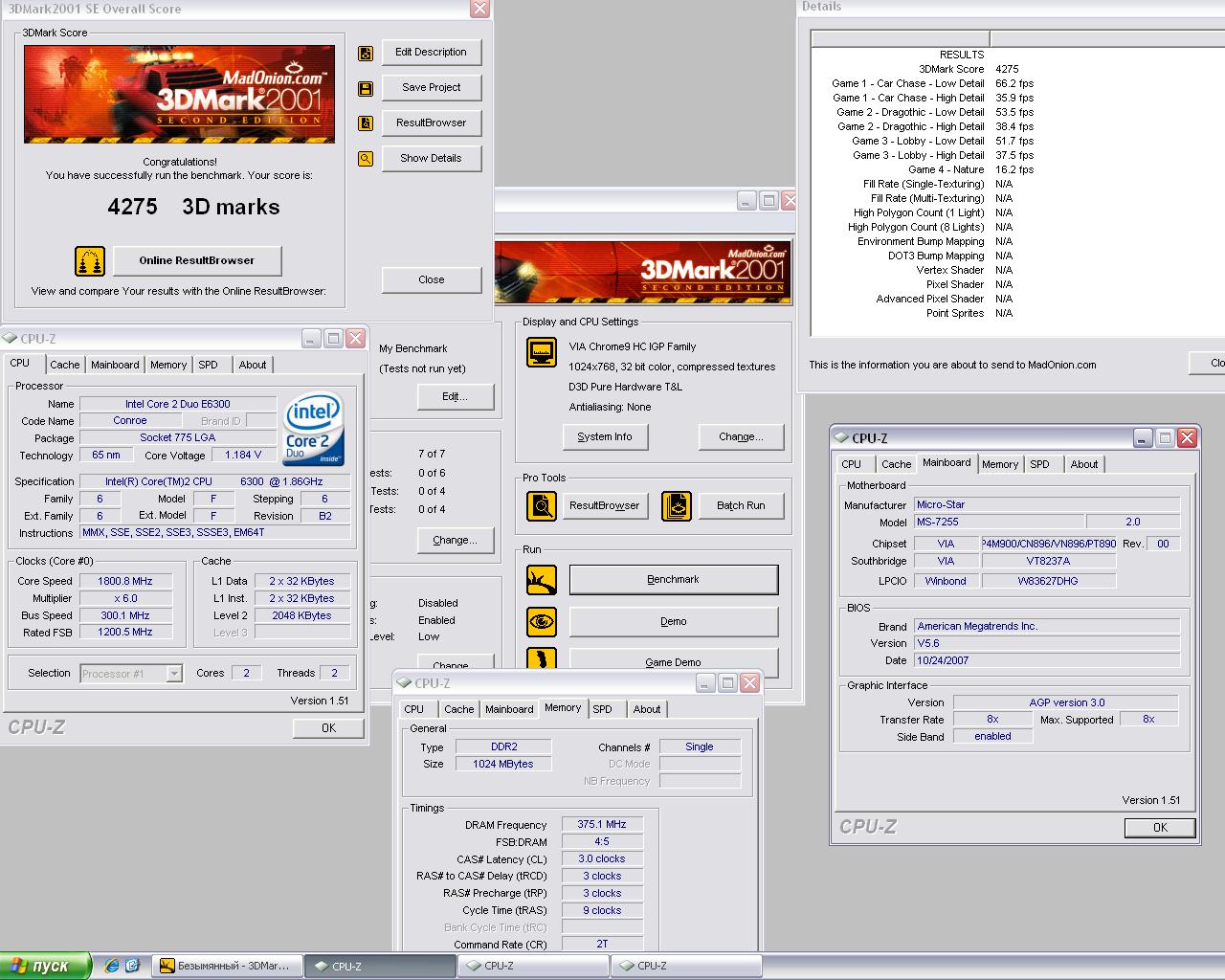Viewport: 1225px width, 980px height.
Task: Click the Online ResultBrowser button
Action: point(197,260)
